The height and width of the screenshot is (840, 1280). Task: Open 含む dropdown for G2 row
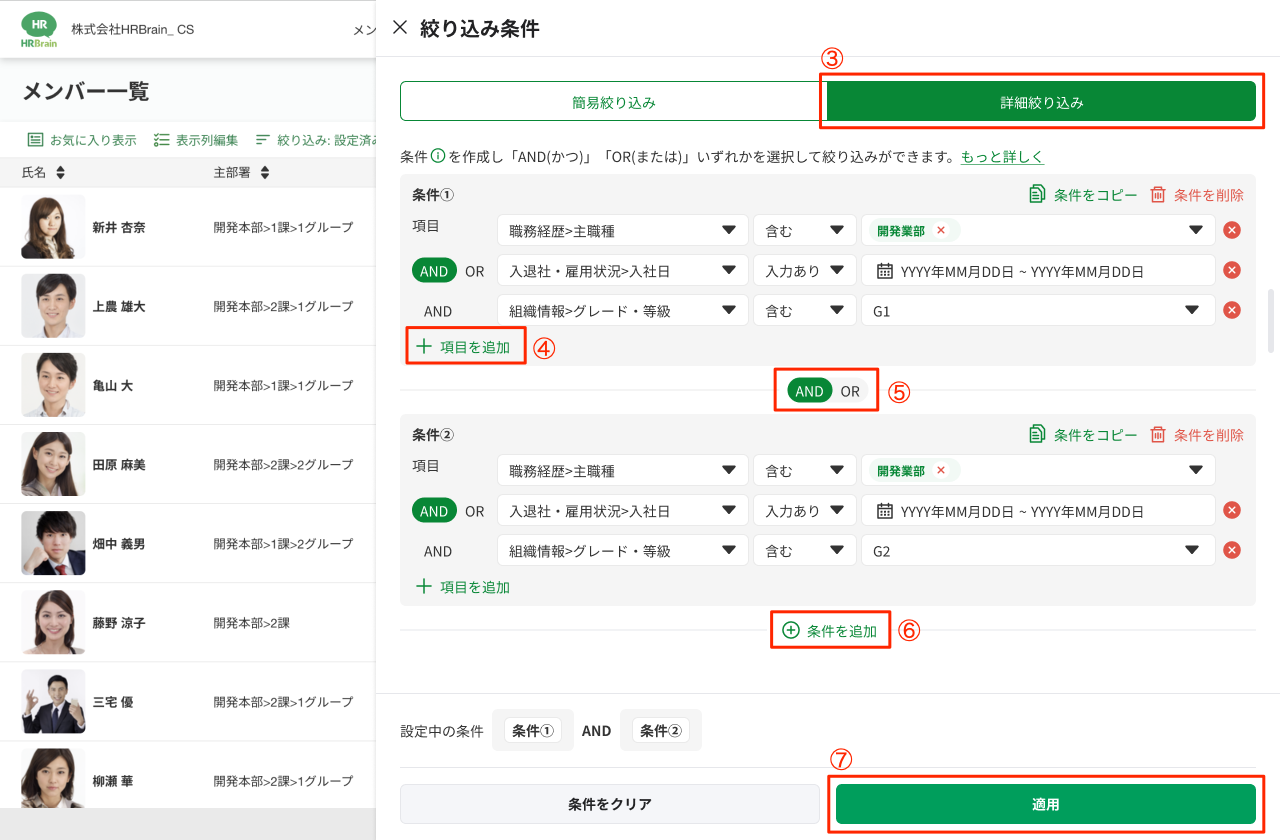click(x=805, y=550)
